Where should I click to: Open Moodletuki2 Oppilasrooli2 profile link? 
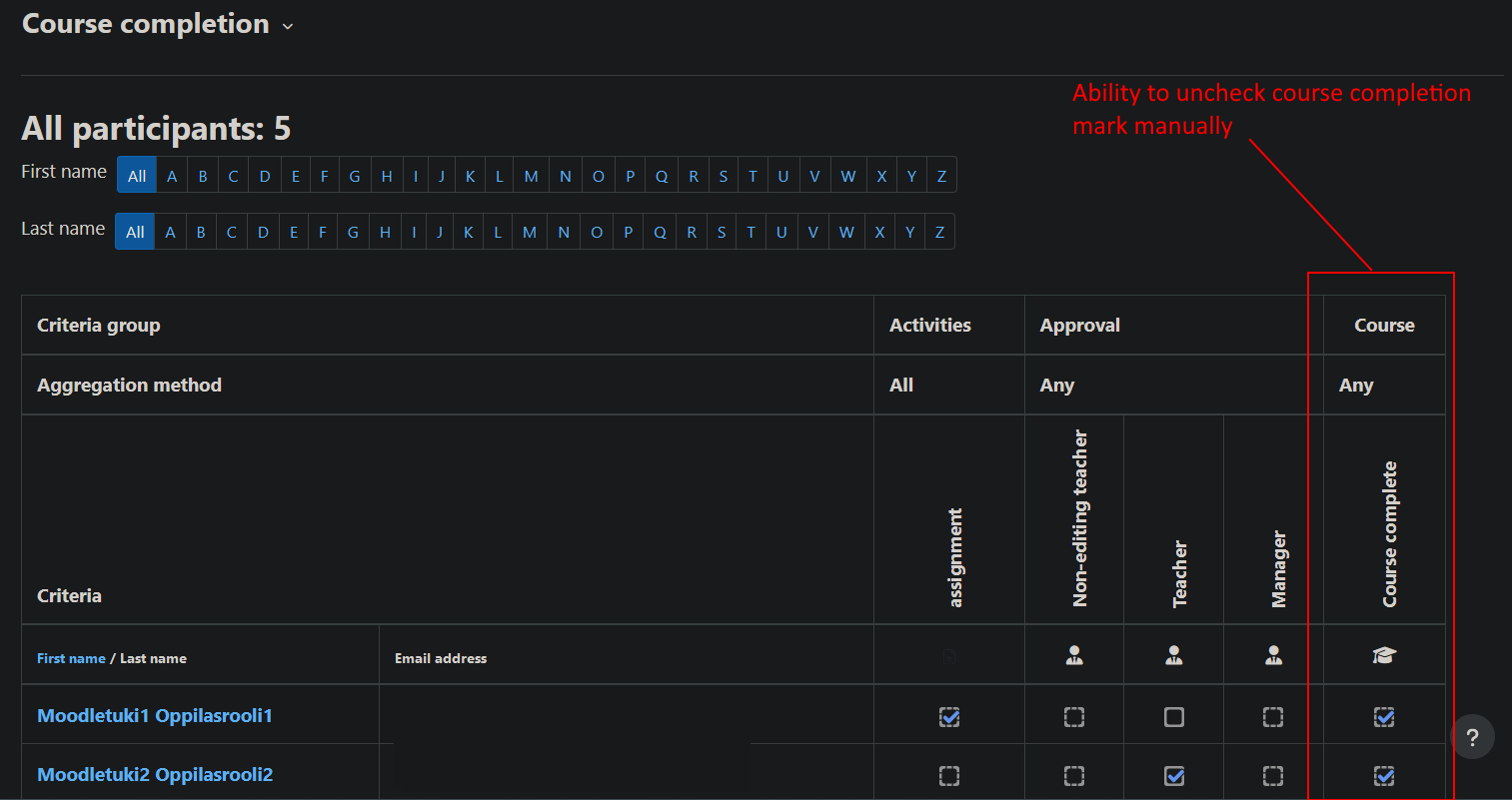coord(155,774)
